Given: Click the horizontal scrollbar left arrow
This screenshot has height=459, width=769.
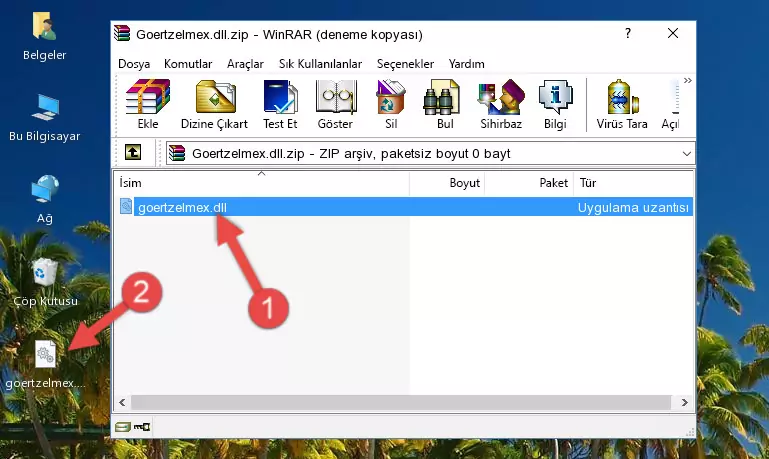Looking at the screenshot, I should 122,403.
